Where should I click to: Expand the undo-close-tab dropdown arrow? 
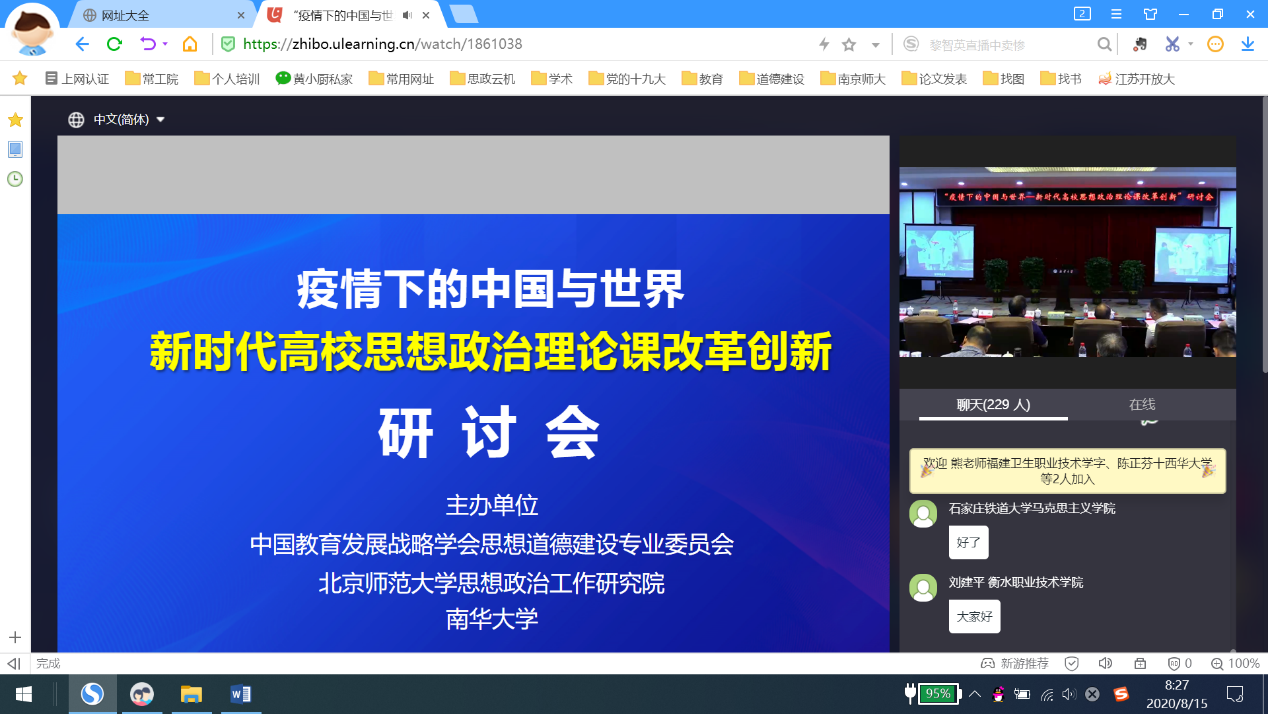(x=165, y=44)
